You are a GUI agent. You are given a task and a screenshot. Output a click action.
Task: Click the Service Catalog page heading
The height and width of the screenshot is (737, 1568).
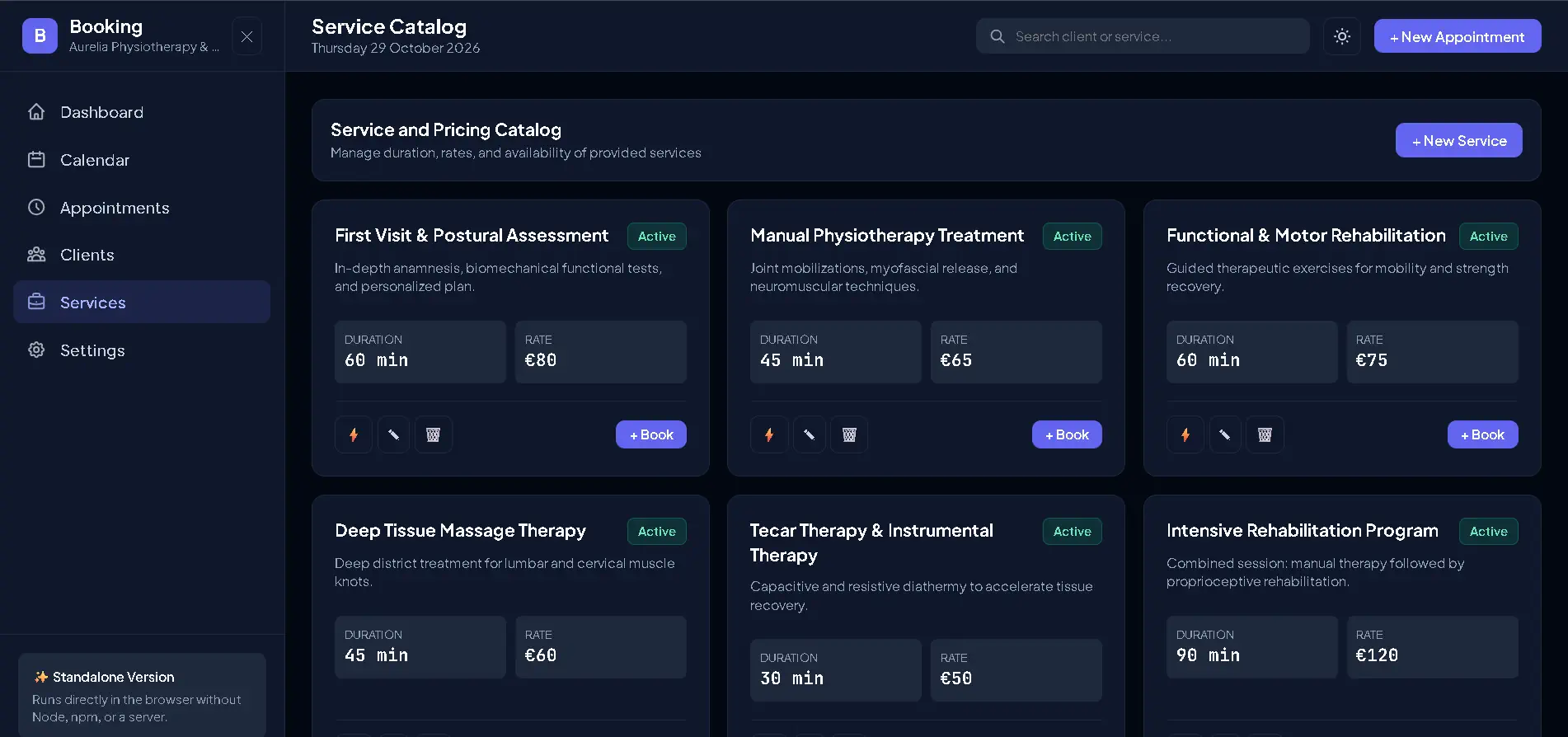(x=389, y=26)
